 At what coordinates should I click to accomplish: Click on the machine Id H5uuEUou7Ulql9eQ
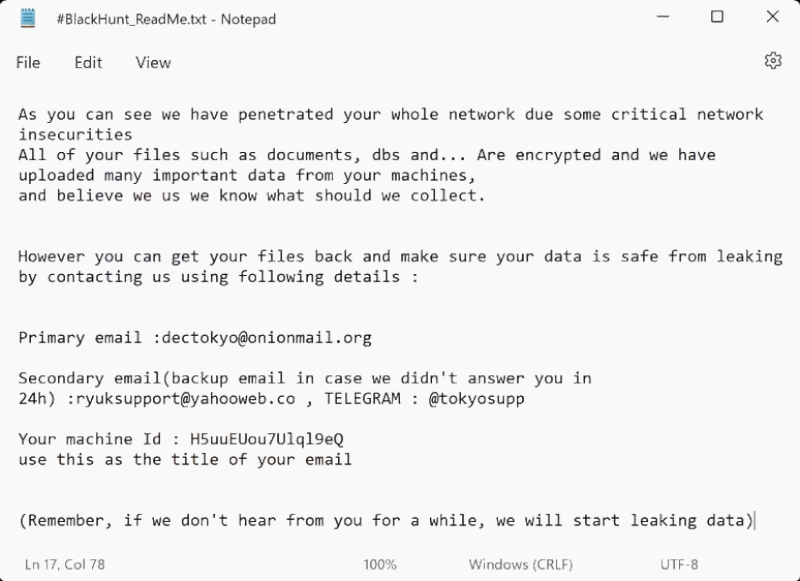[267, 439]
